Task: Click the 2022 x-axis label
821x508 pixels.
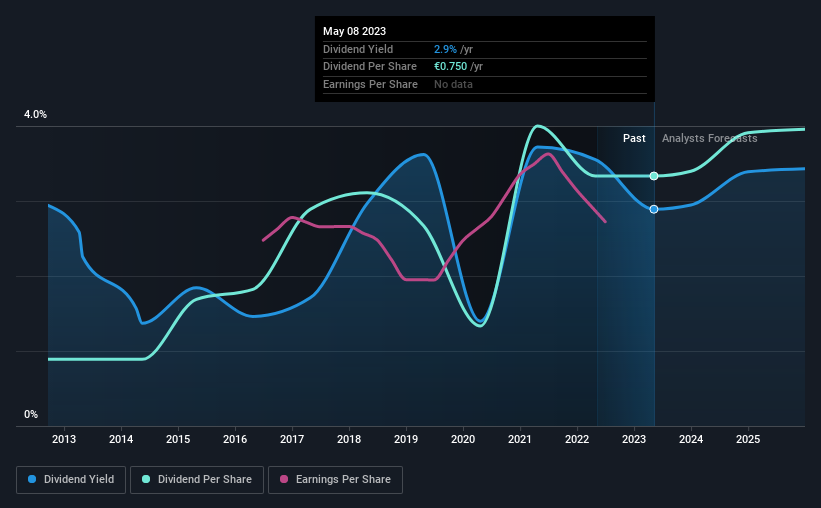Action: (x=577, y=439)
